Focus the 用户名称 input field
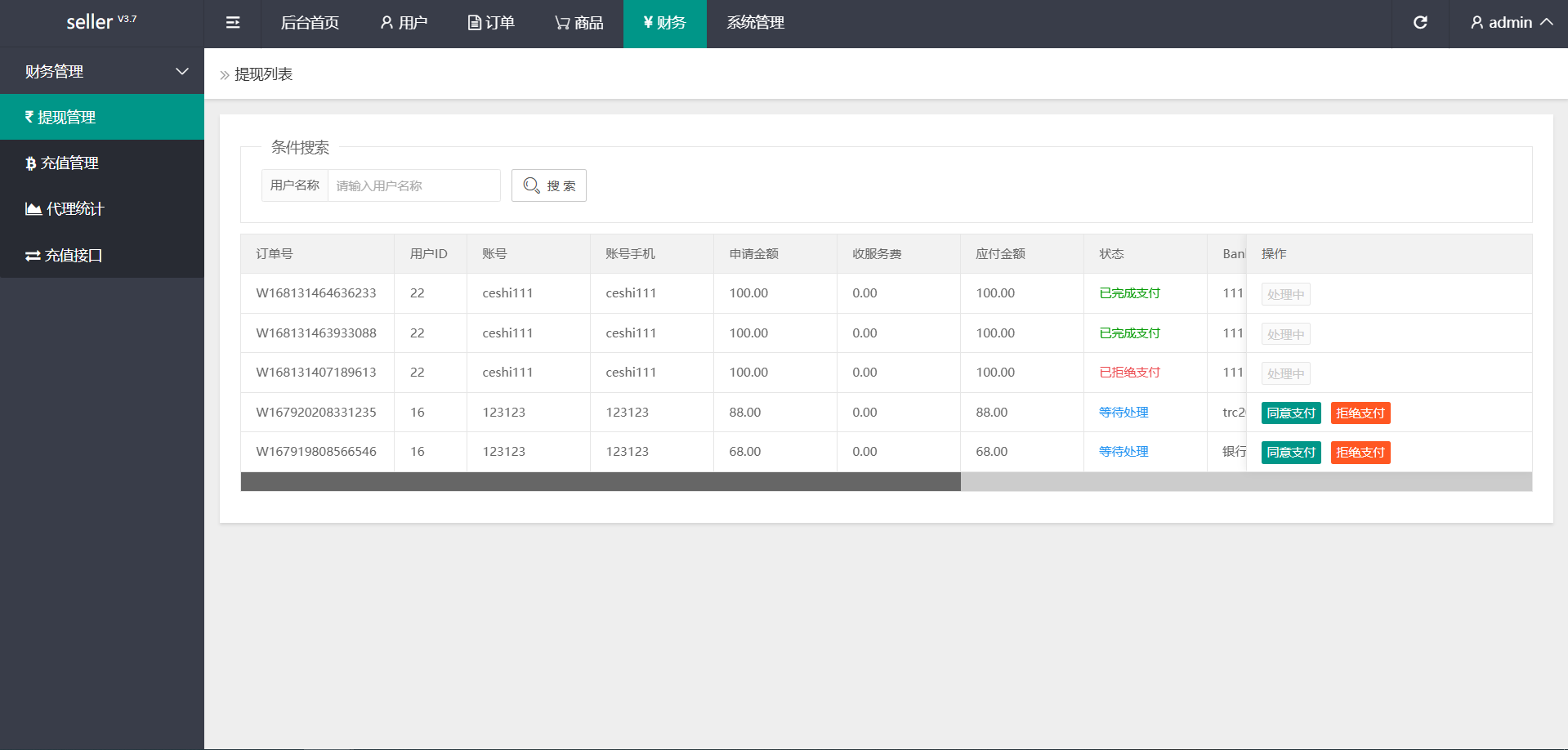1568x750 pixels. tap(413, 185)
